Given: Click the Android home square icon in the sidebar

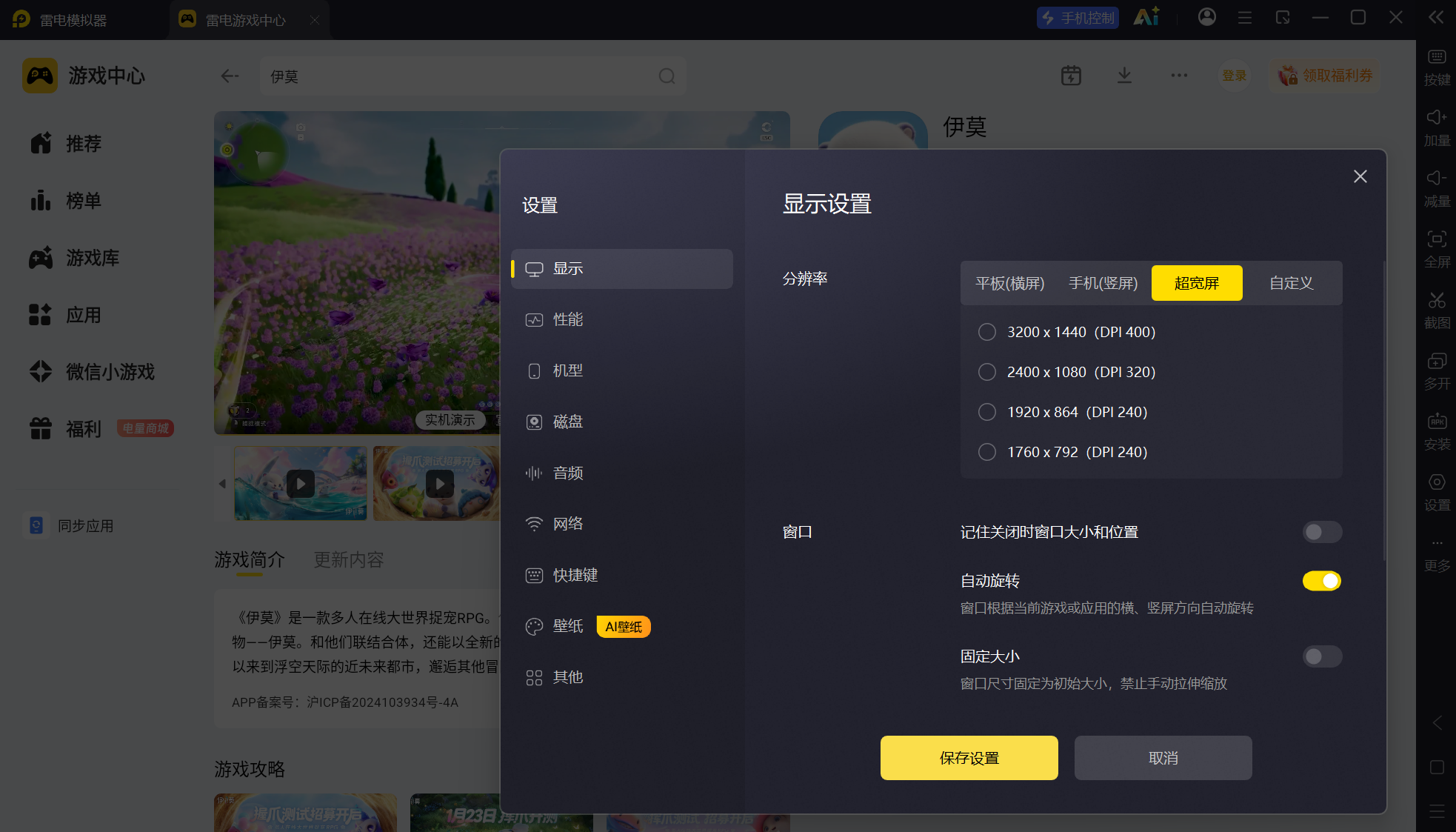Looking at the screenshot, I should tap(1437, 768).
